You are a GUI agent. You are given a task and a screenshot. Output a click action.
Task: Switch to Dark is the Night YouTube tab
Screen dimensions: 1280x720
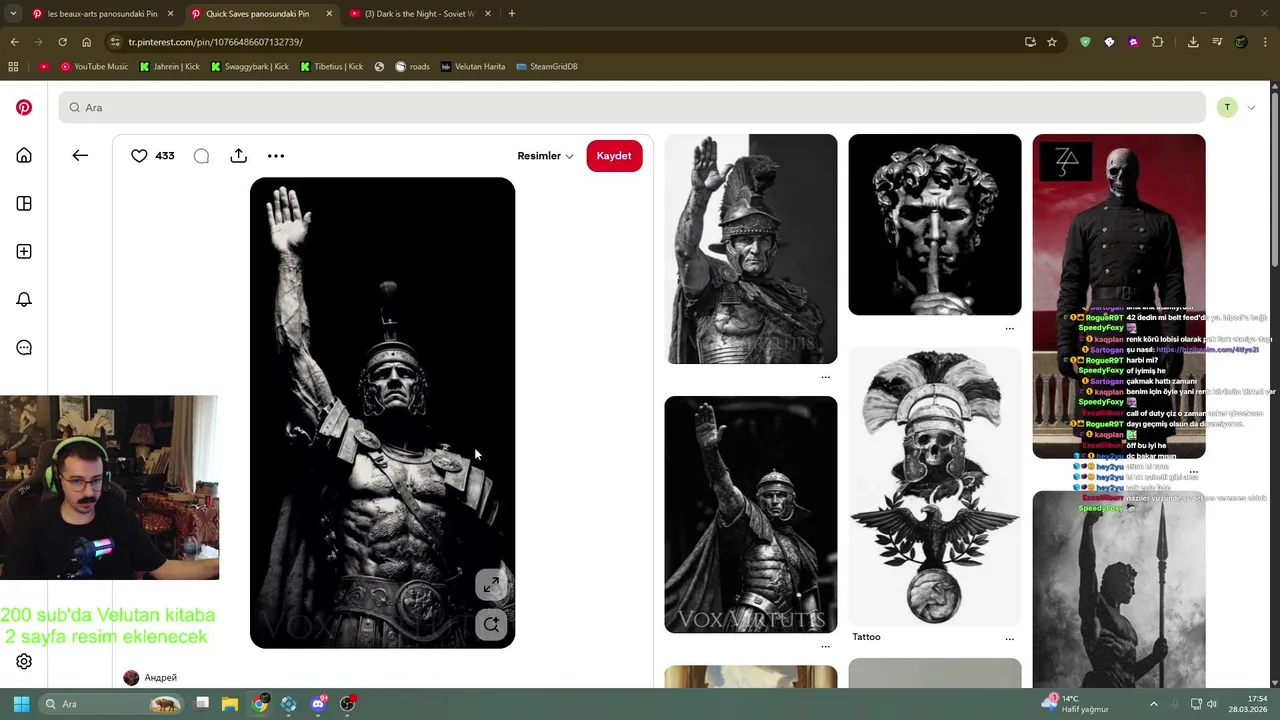(419, 14)
